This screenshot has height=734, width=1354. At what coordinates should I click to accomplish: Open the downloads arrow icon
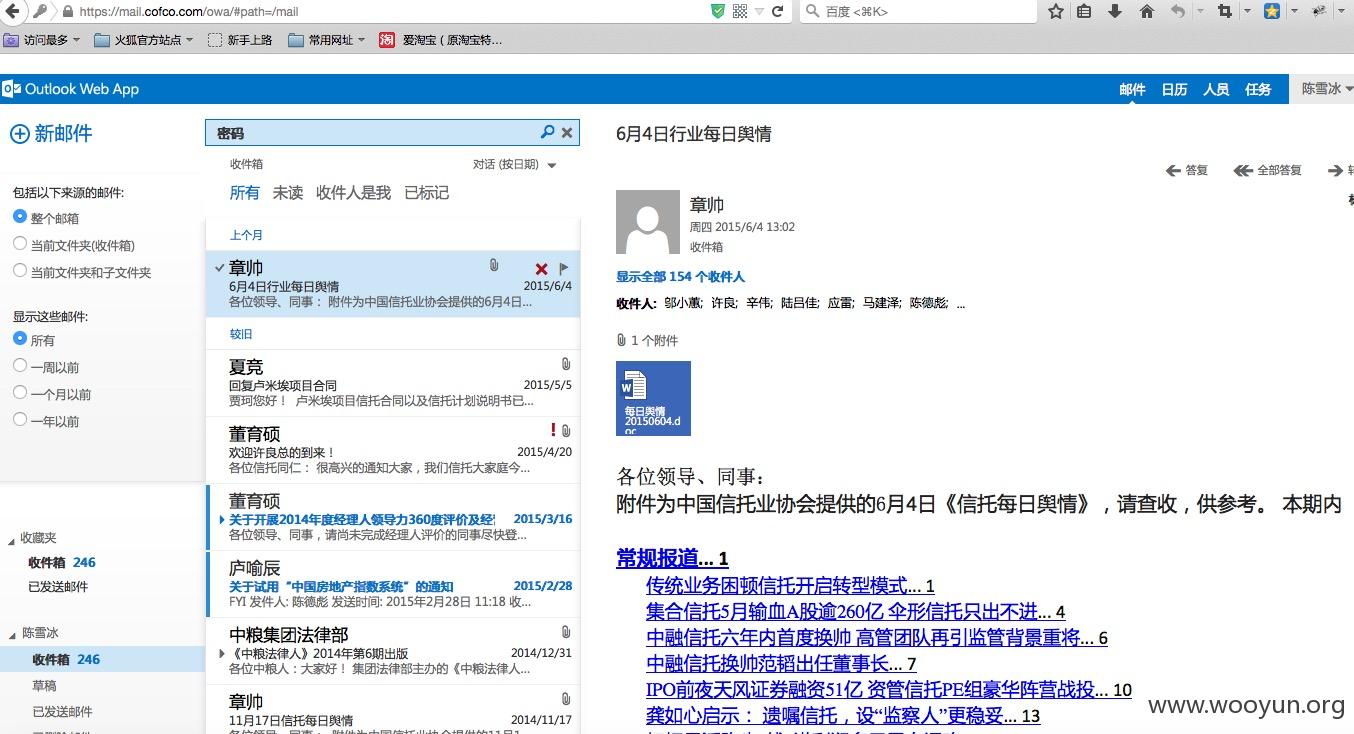click(x=1115, y=11)
